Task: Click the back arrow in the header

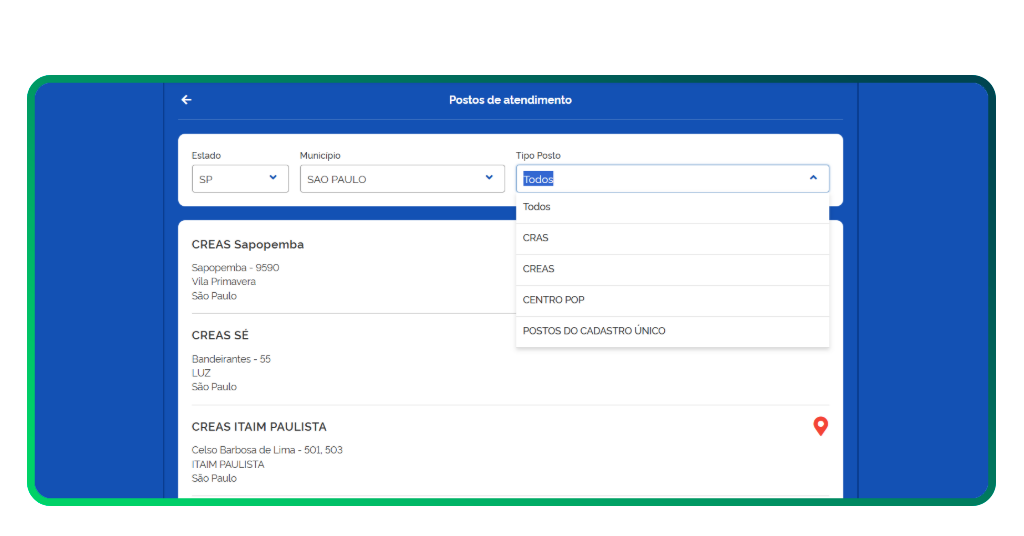Action: [186, 100]
